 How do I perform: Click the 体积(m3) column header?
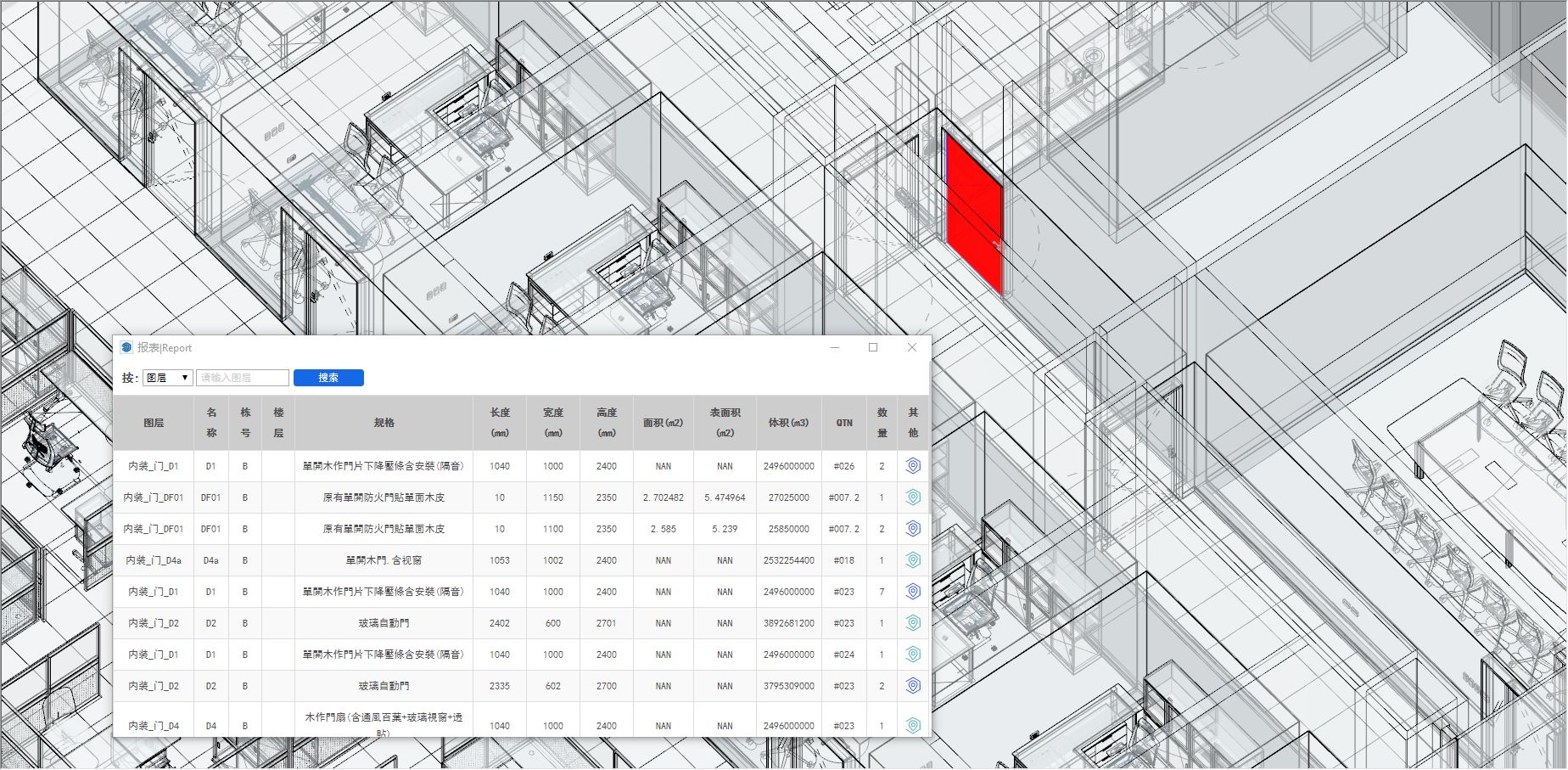pyautogui.click(x=788, y=423)
